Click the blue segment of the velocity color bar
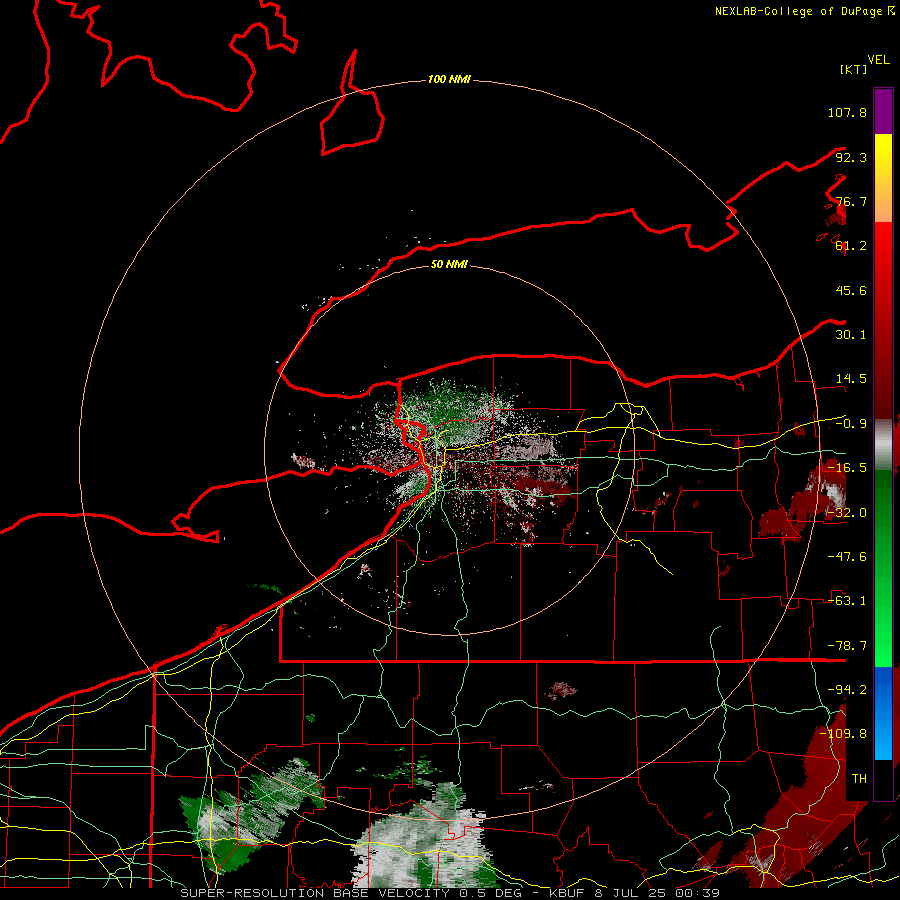This screenshot has height=900, width=900. (x=883, y=713)
